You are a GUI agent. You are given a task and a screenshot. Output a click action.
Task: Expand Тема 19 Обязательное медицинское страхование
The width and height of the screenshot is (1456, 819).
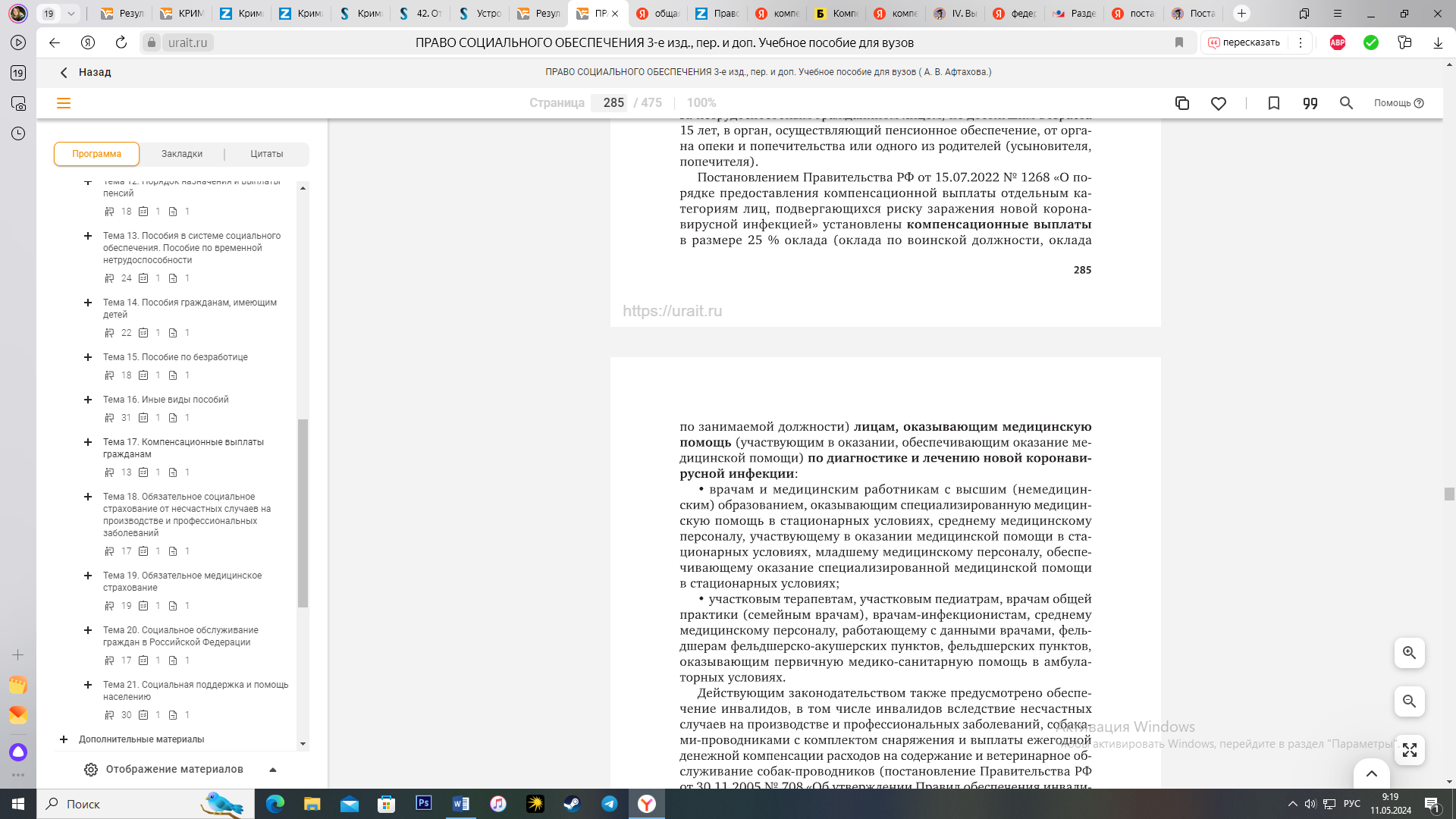tap(88, 576)
